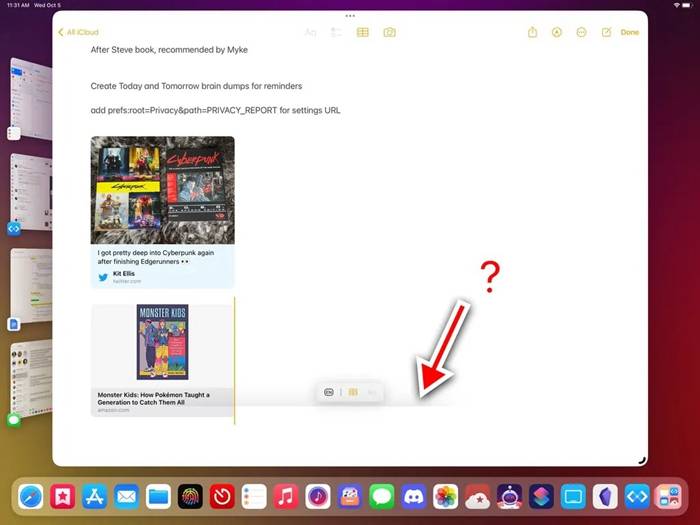Open Shortcuts from the dock
The width and height of the screenshot is (700, 525).
(541, 496)
